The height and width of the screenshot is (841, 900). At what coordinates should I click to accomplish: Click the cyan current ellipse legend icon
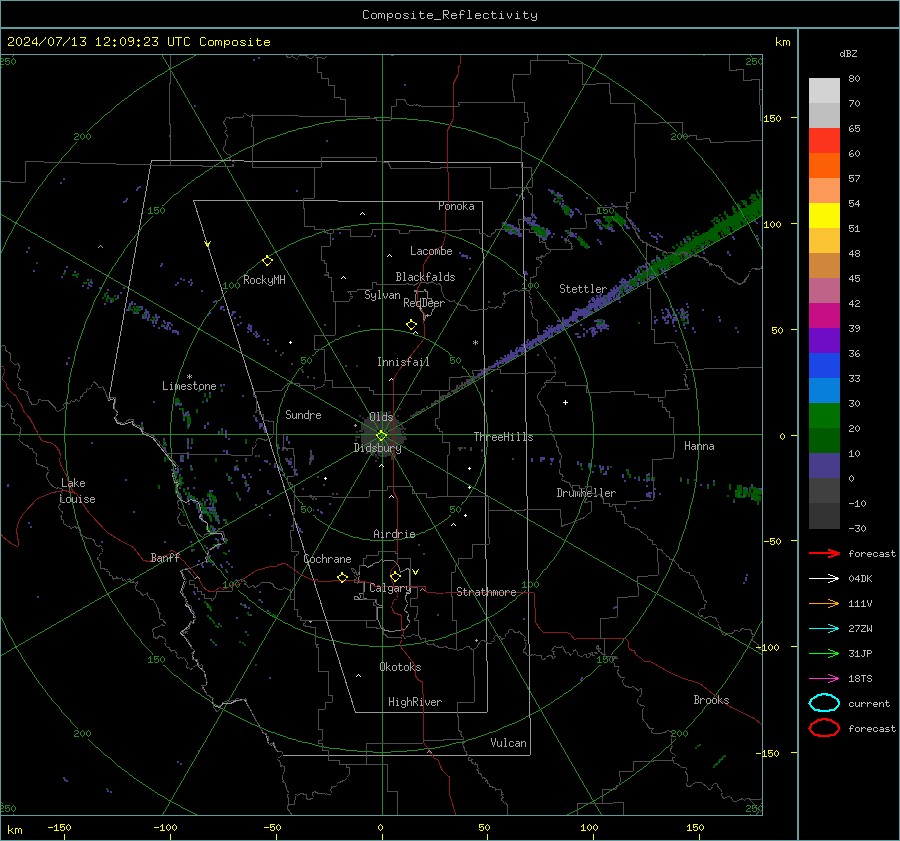pyautogui.click(x=824, y=703)
